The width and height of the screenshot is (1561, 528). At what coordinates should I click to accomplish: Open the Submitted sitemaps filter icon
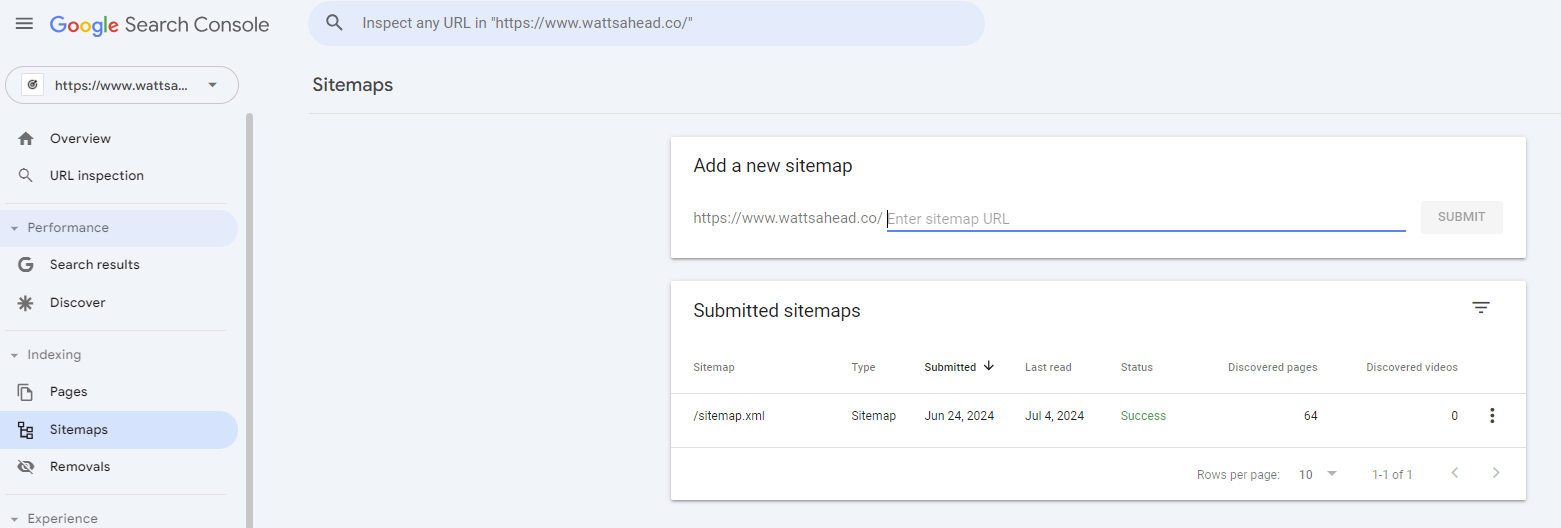1481,308
